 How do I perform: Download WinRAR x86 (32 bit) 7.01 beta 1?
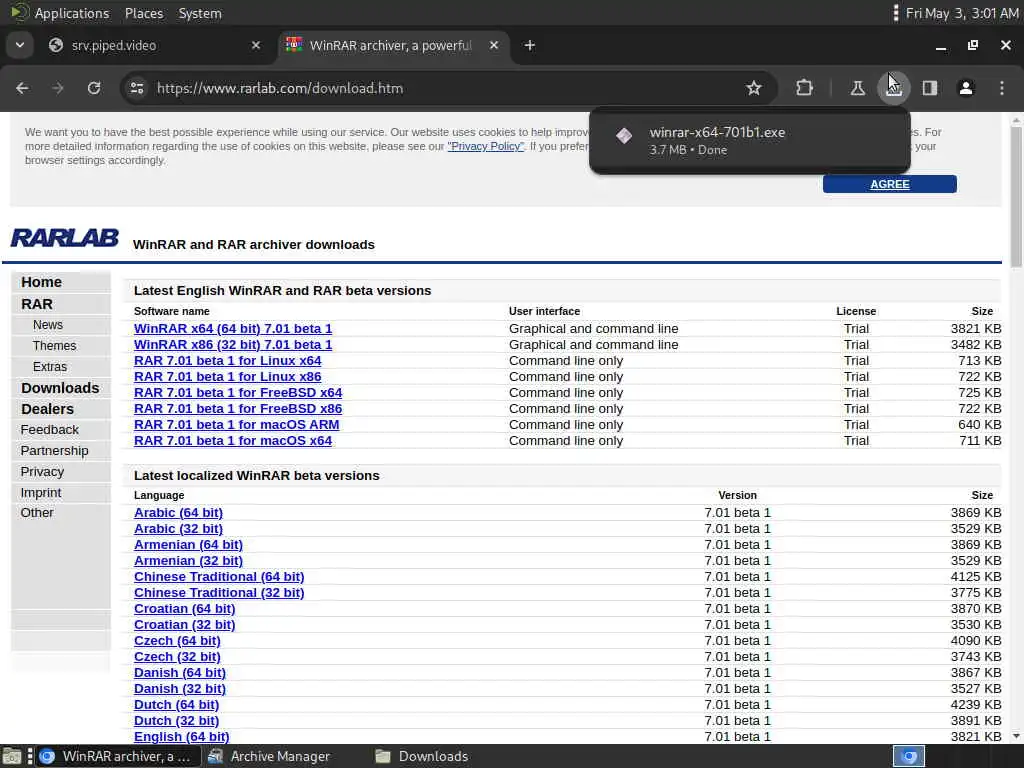click(232, 345)
